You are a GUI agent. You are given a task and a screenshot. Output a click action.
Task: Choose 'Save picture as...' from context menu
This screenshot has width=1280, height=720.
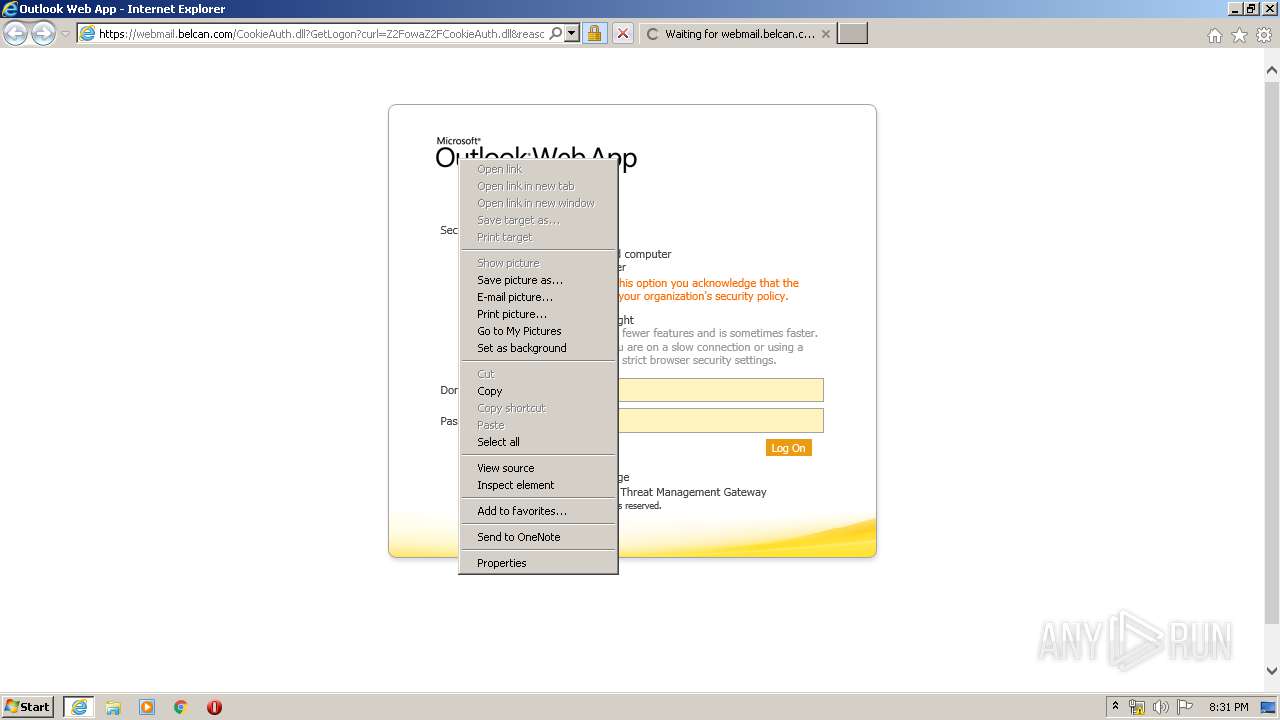pyautogui.click(x=538, y=280)
